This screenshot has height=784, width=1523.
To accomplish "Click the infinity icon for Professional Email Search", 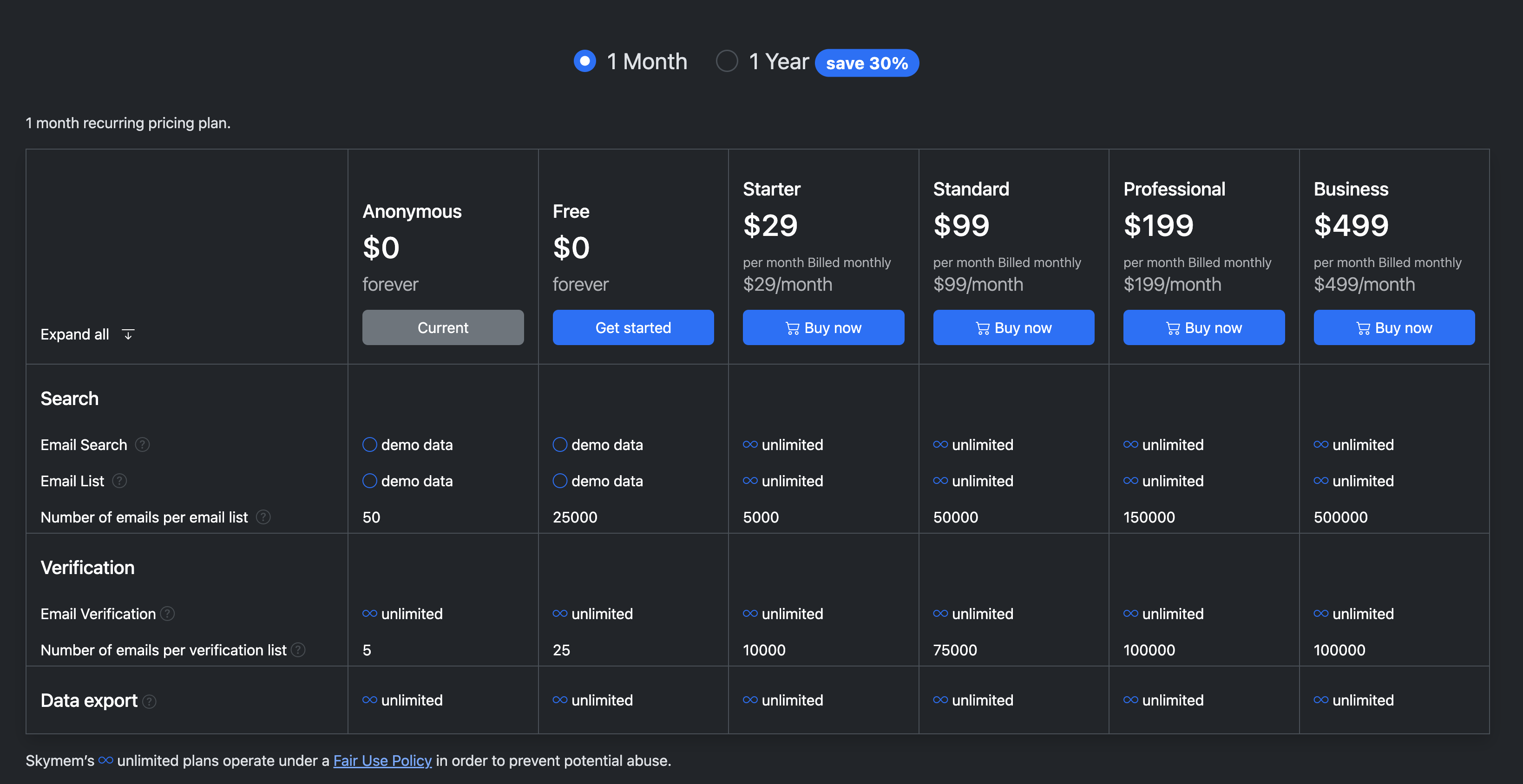I will coord(1131,444).
